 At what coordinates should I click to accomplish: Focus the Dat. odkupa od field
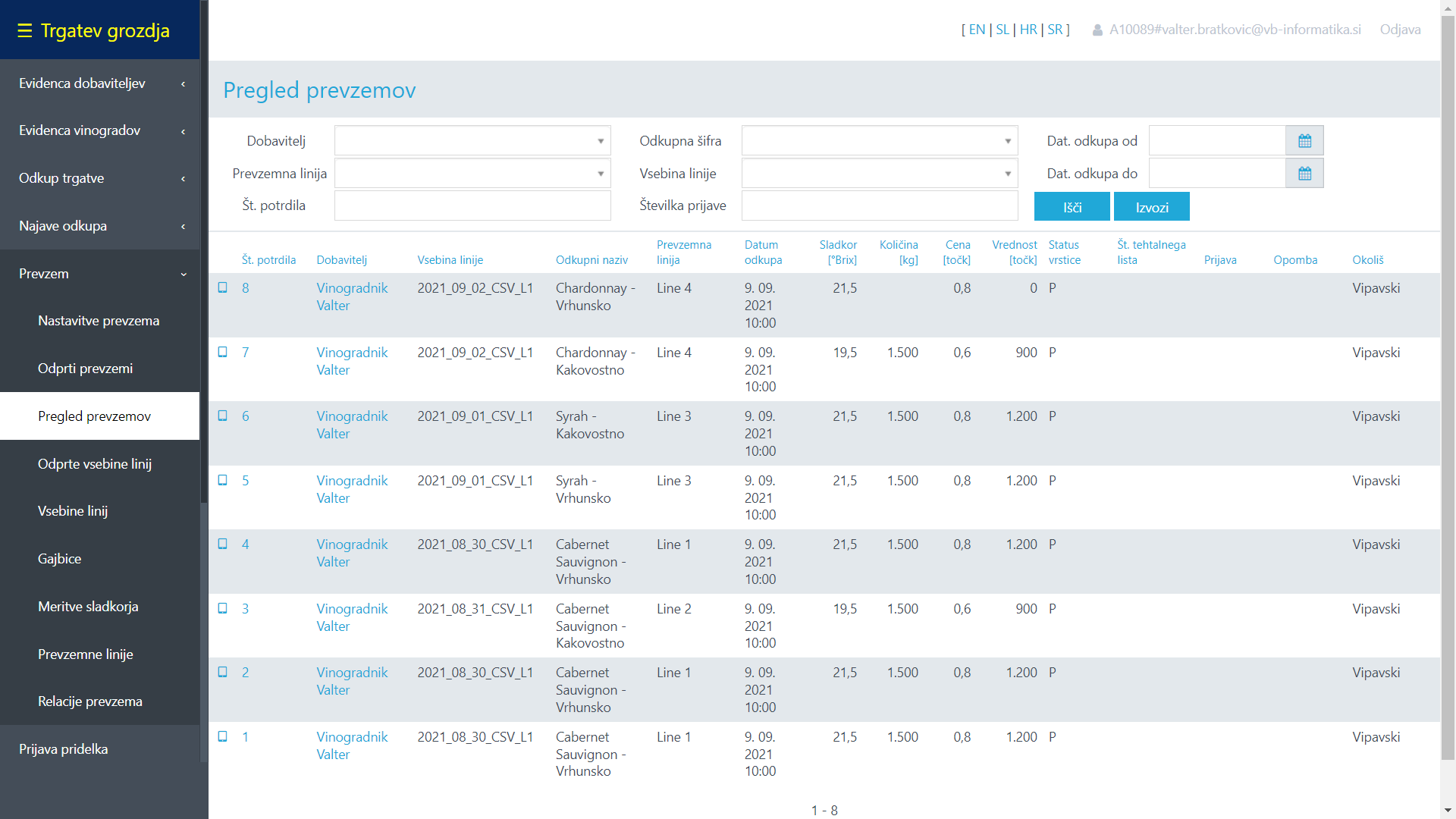pyautogui.click(x=1217, y=141)
